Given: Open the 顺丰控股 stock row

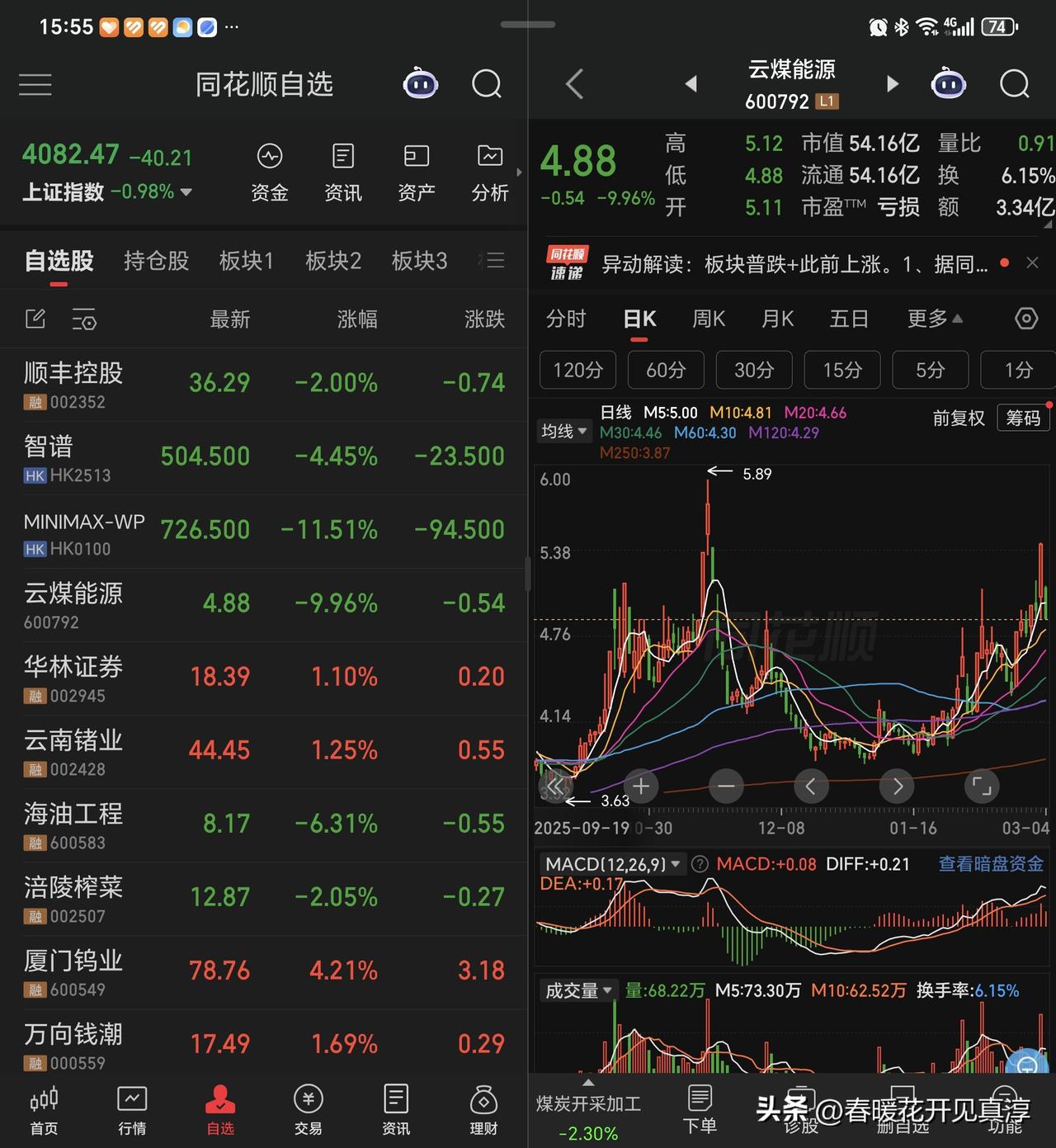Looking at the screenshot, I should [264, 385].
